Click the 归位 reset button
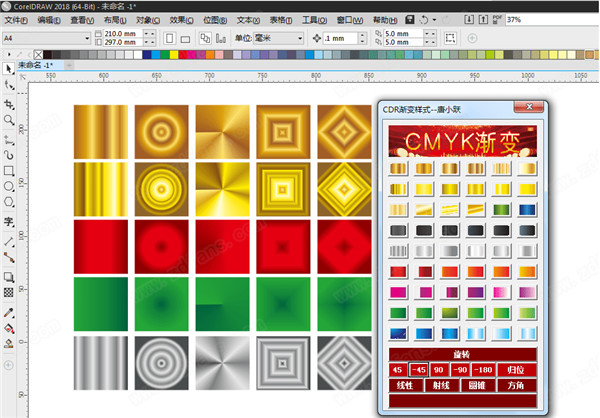Screen dimensions: 600x418 click(516, 370)
